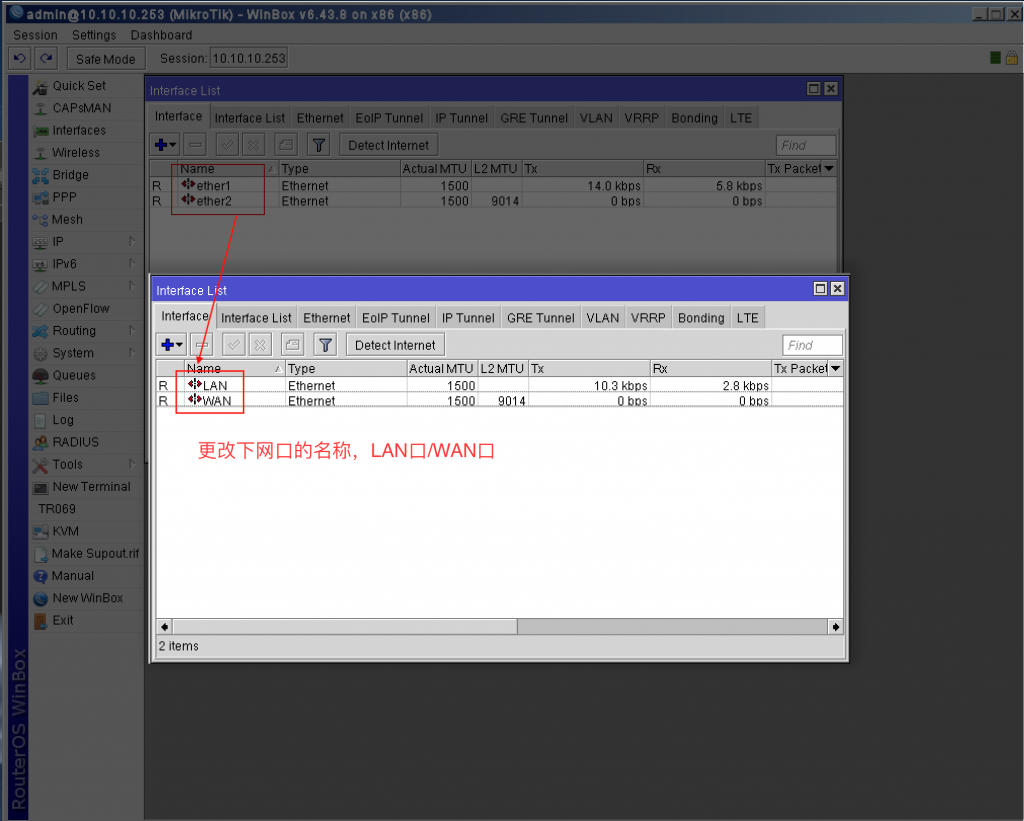Open Add (plus) dropdown in front window
Screen dimensions: 1024x821
tap(172, 345)
